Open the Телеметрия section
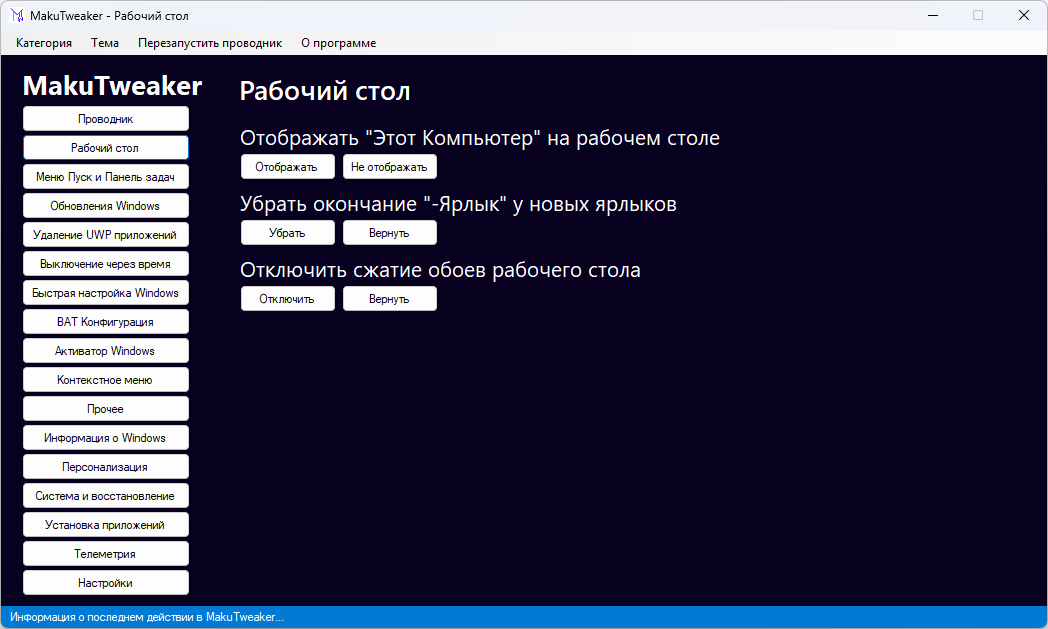The image size is (1048, 629). [x=106, y=553]
